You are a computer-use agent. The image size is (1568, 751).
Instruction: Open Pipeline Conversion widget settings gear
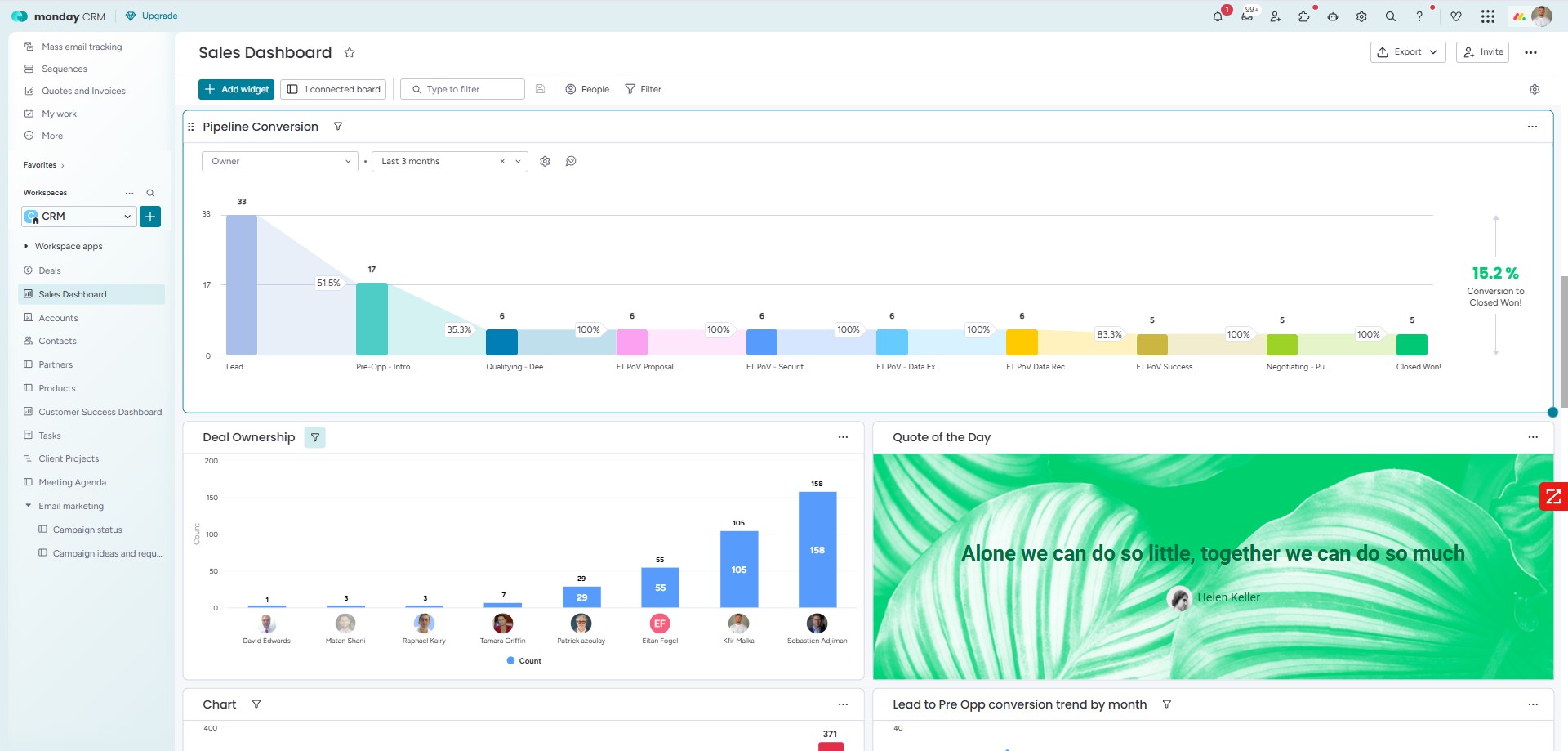(545, 161)
